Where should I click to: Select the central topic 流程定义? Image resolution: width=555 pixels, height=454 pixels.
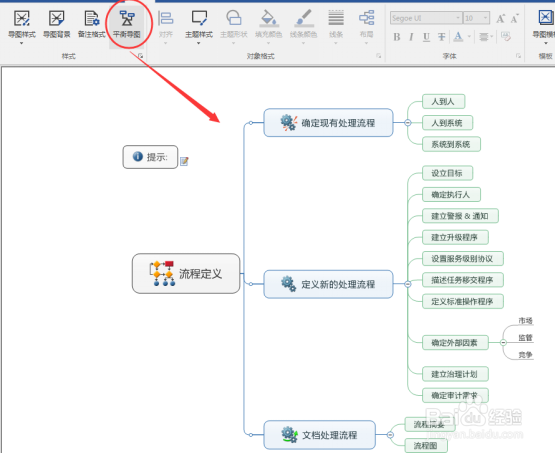point(186,274)
